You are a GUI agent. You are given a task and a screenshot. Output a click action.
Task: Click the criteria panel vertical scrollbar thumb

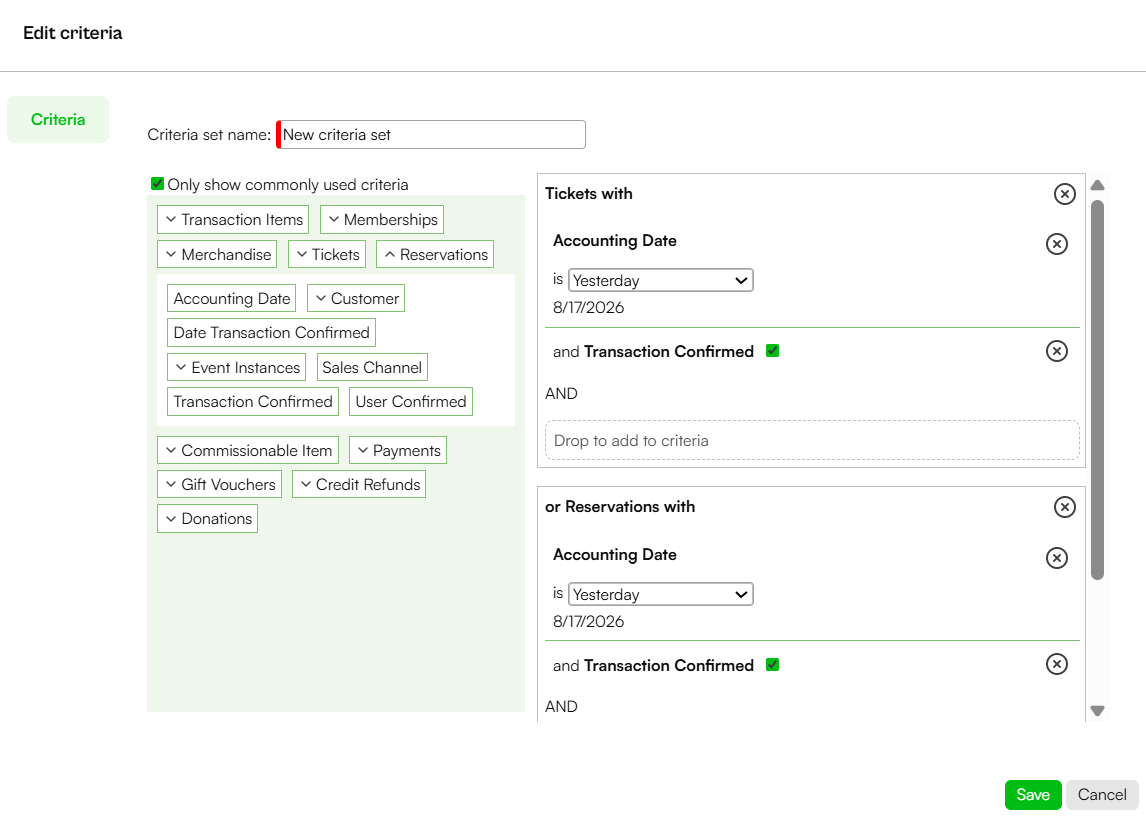(1097, 390)
